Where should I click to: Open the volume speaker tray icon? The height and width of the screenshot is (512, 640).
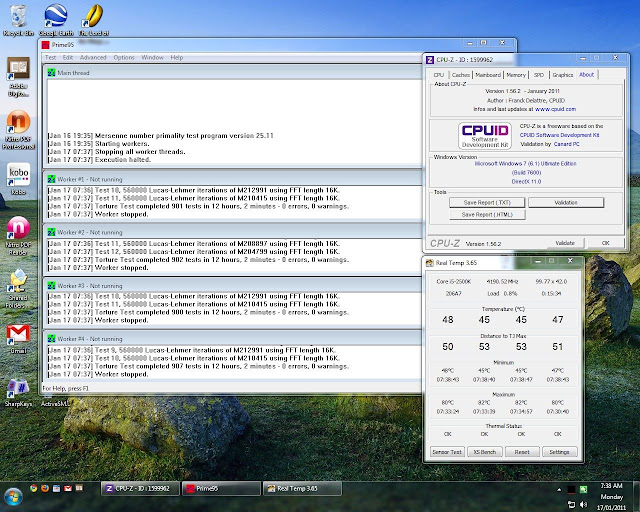584,505
